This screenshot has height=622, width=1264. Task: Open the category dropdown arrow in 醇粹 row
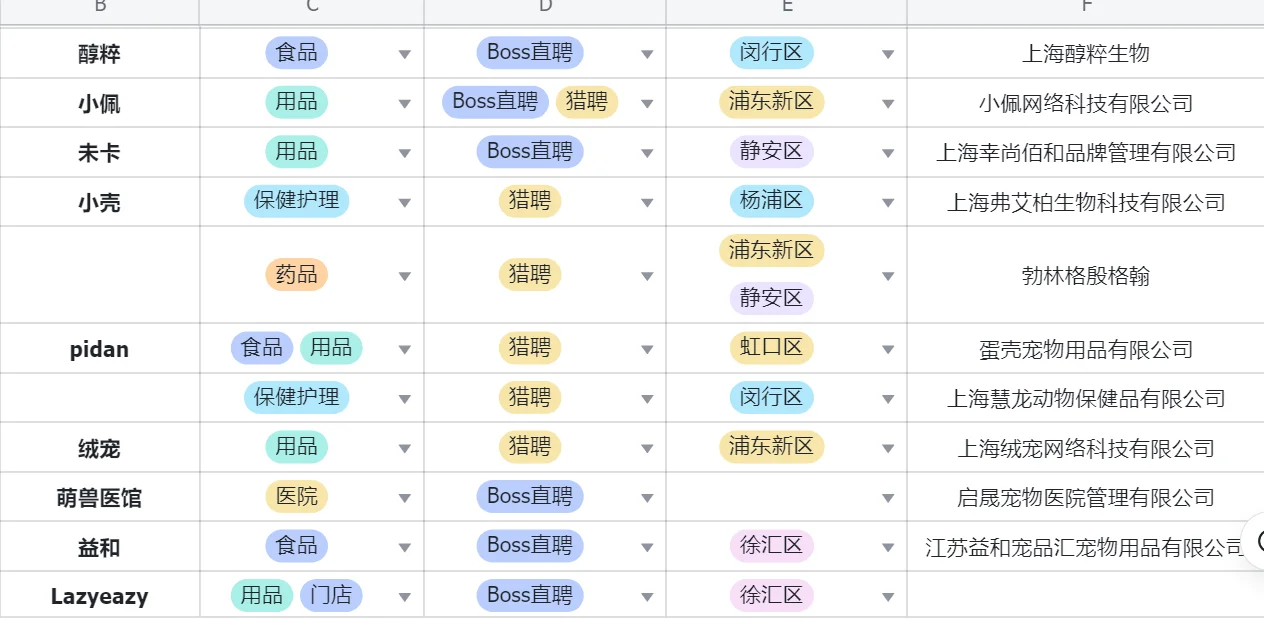click(x=404, y=54)
